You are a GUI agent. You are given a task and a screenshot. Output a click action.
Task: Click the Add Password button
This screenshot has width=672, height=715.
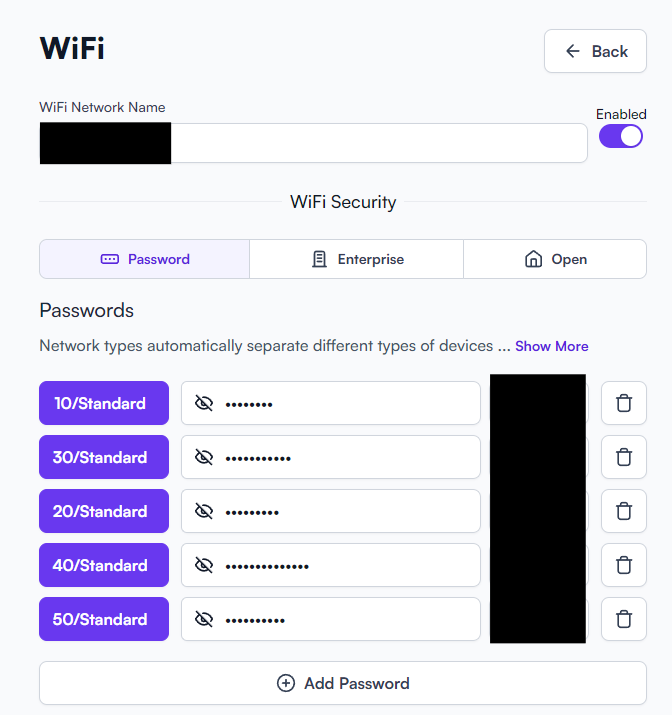(x=343, y=683)
